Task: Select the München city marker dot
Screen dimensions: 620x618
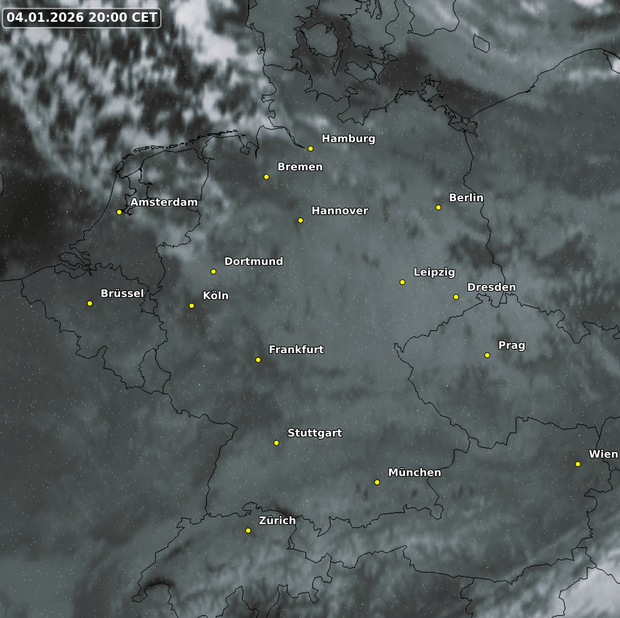Action: [x=377, y=482]
